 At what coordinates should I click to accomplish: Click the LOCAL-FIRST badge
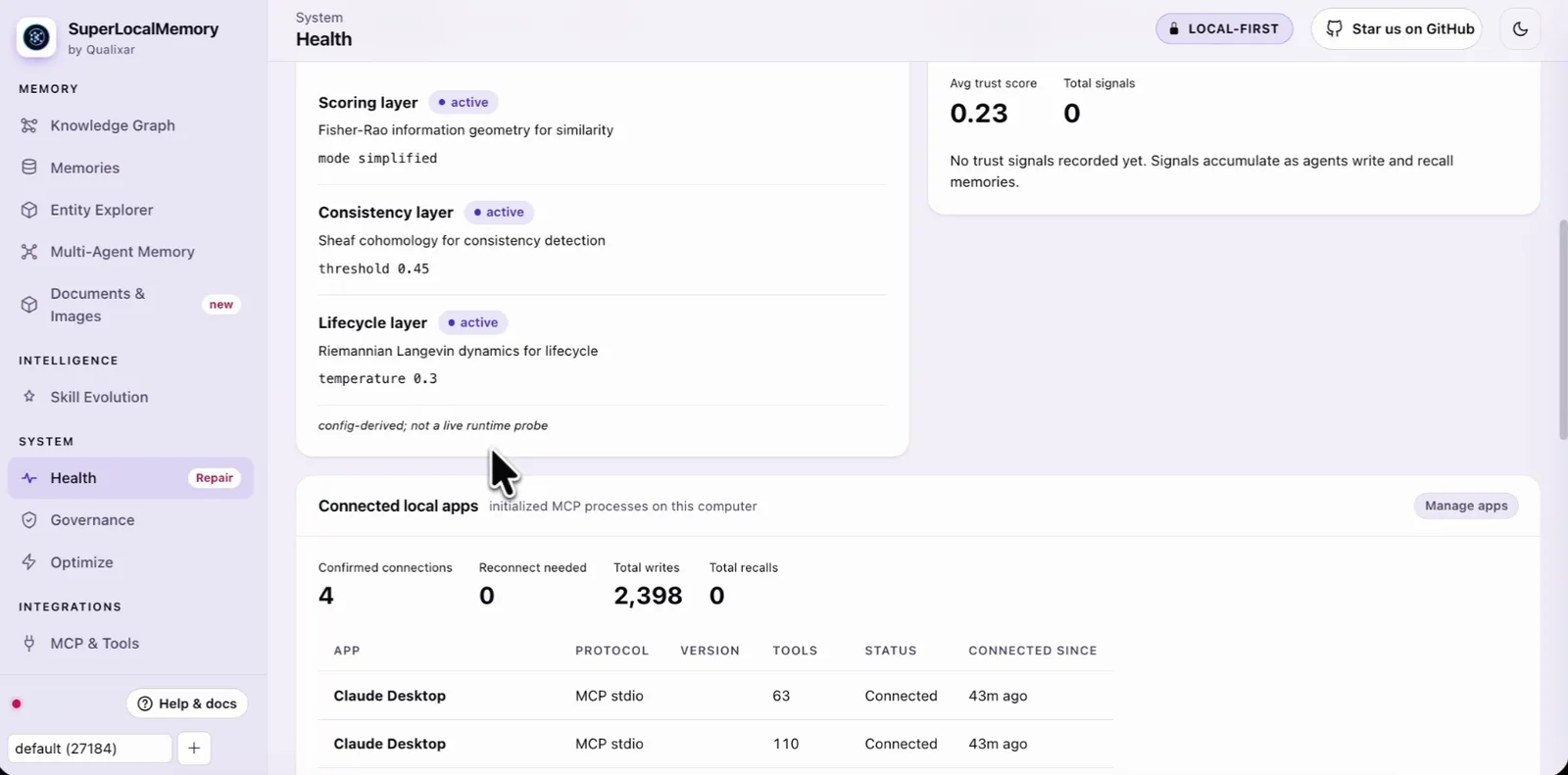pos(1224,28)
